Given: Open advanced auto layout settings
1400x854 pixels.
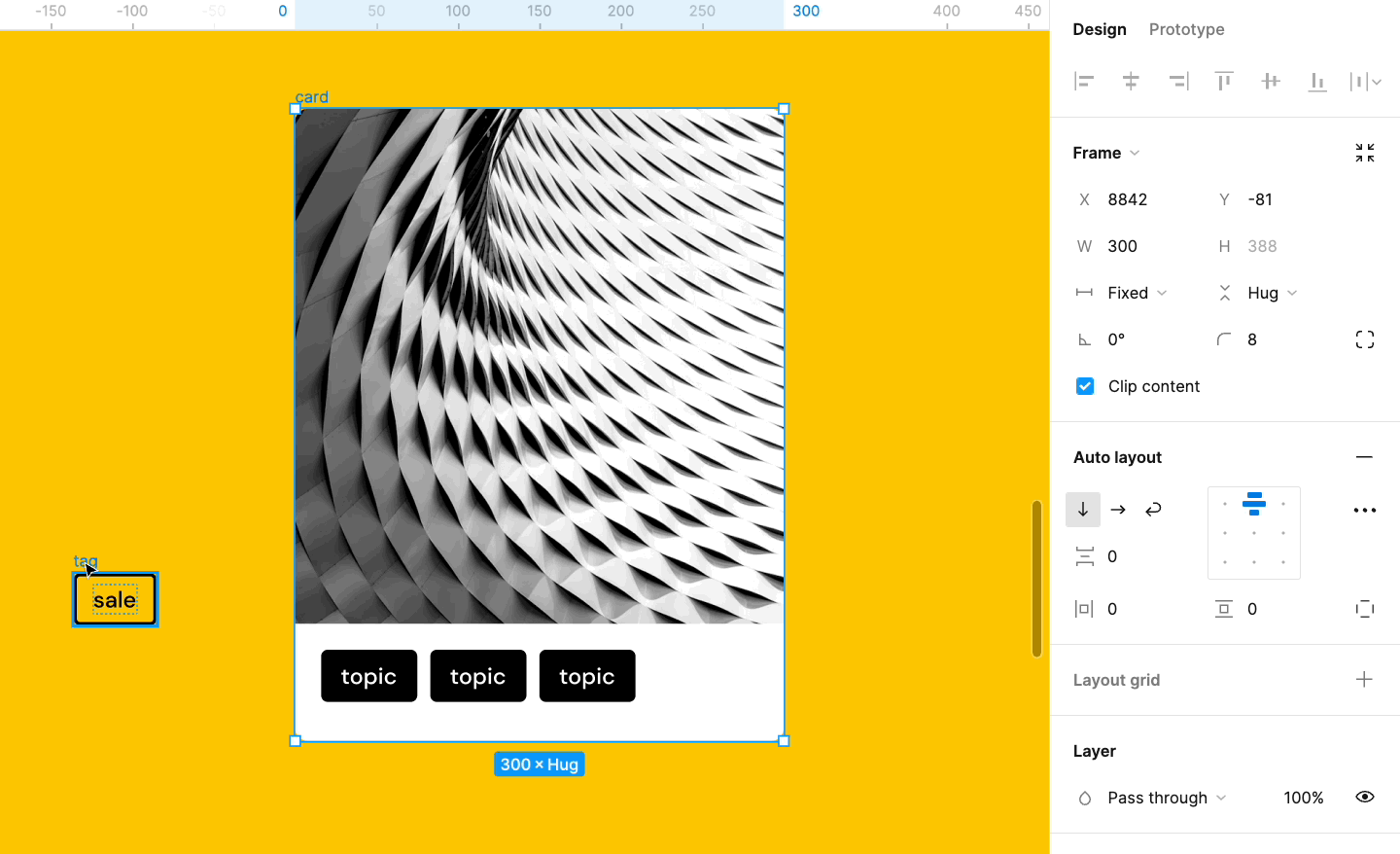Looking at the screenshot, I should coord(1364,509).
